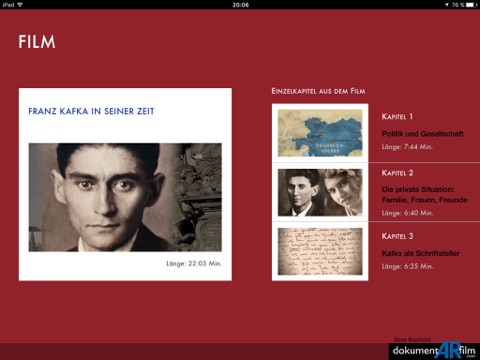Viewport: 480px width, 360px height.
Task: Select the 'Kapitel 1' heading
Action: click(x=397, y=117)
